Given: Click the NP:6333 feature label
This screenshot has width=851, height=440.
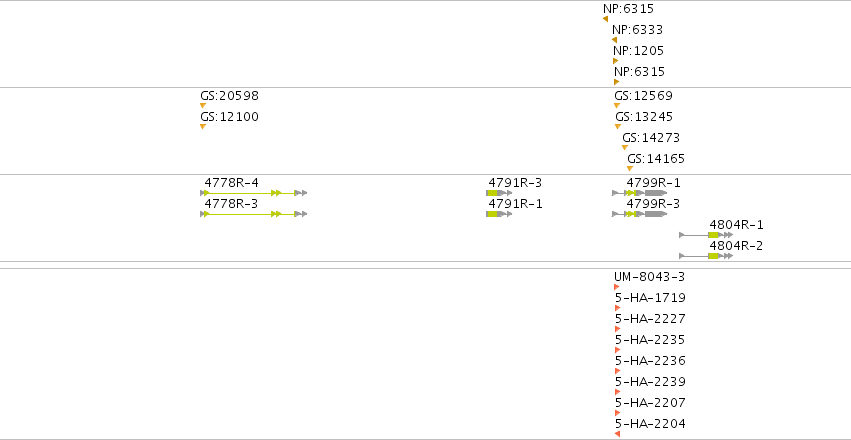Looking at the screenshot, I should pyautogui.click(x=637, y=30).
